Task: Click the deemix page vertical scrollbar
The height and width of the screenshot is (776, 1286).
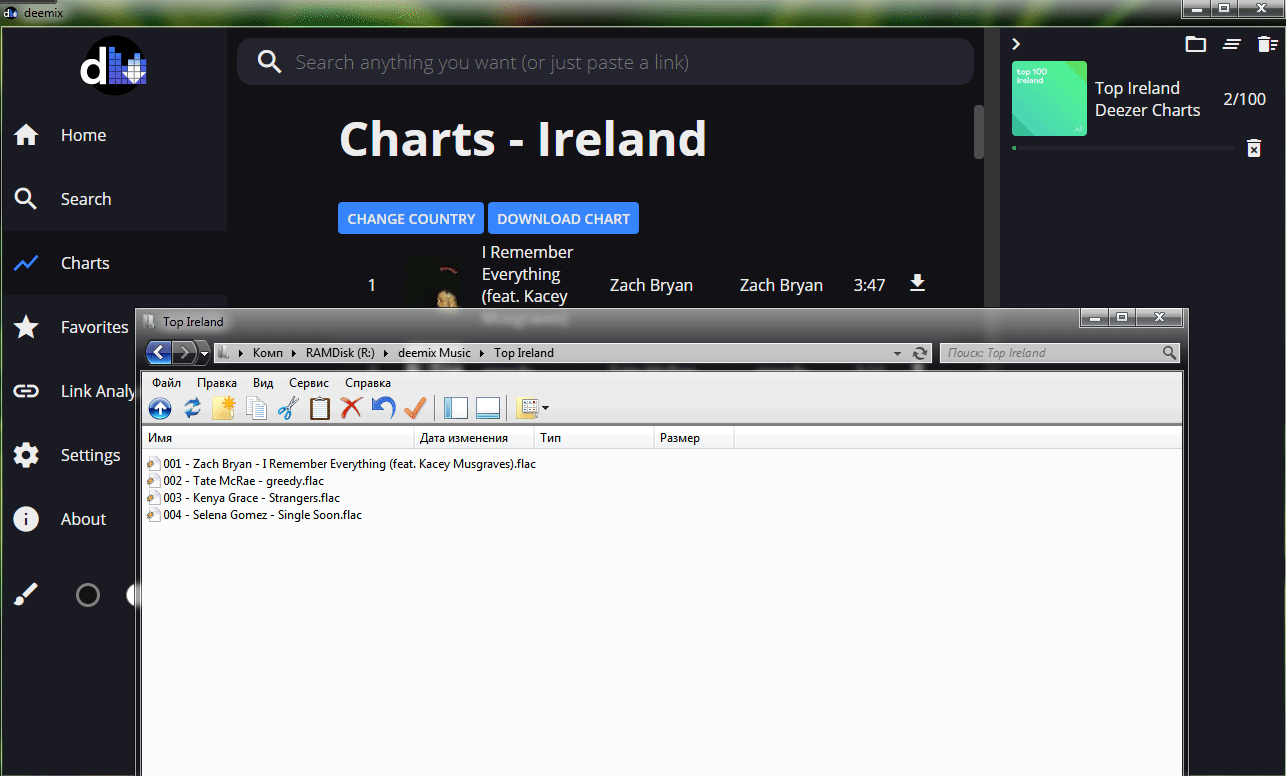Action: click(x=979, y=131)
